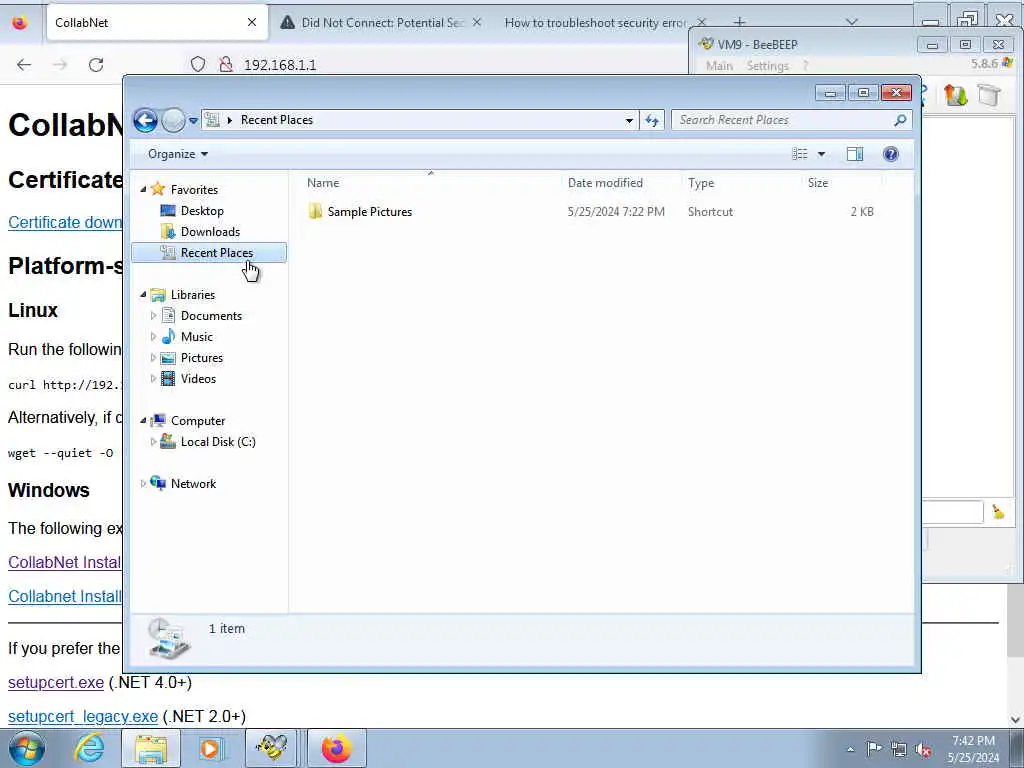Screen dimensions: 1024x768
Task: Select Libraries in navigation pane
Action: 193,295
